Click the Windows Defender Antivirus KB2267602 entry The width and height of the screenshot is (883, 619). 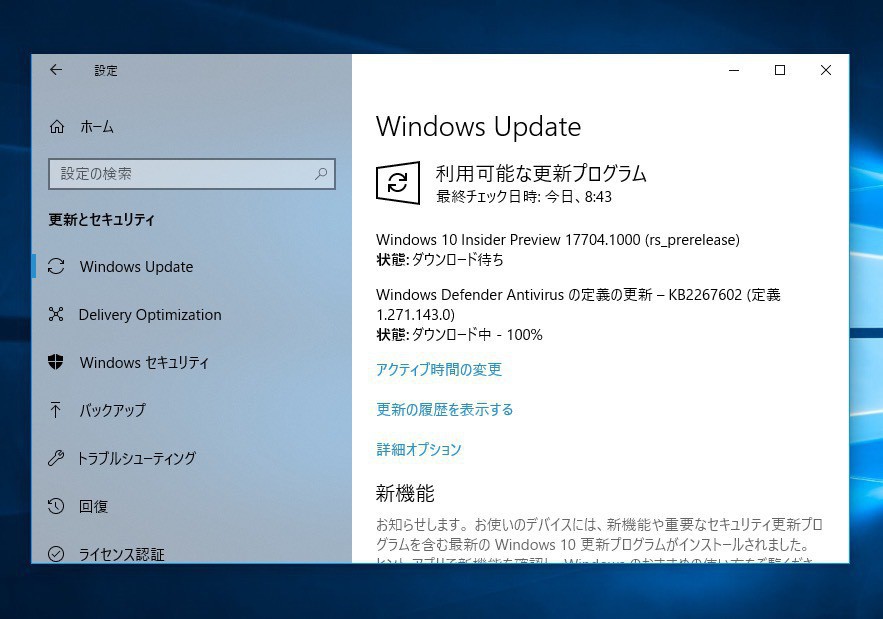[x=578, y=304]
